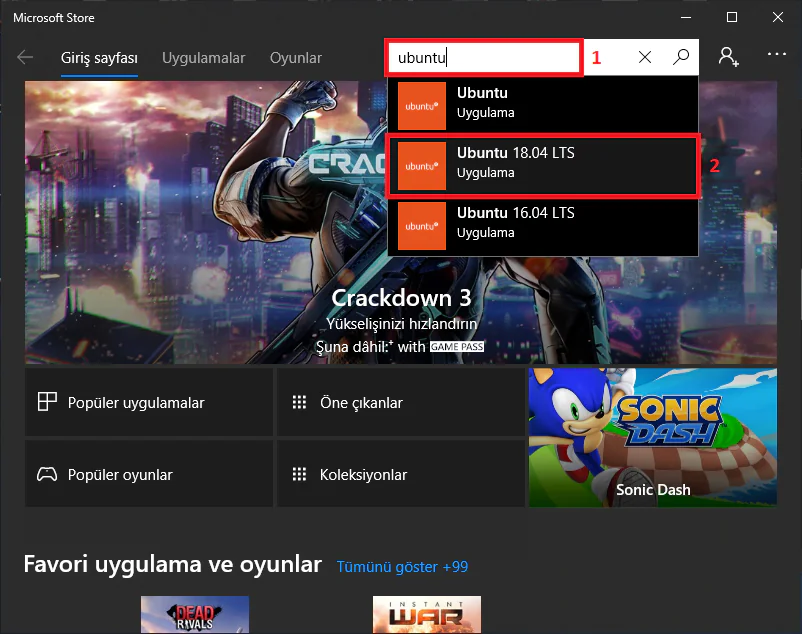Open the Instant War game thumbnail
The width and height of the screenshot is (802, 634).
[427, 615]
